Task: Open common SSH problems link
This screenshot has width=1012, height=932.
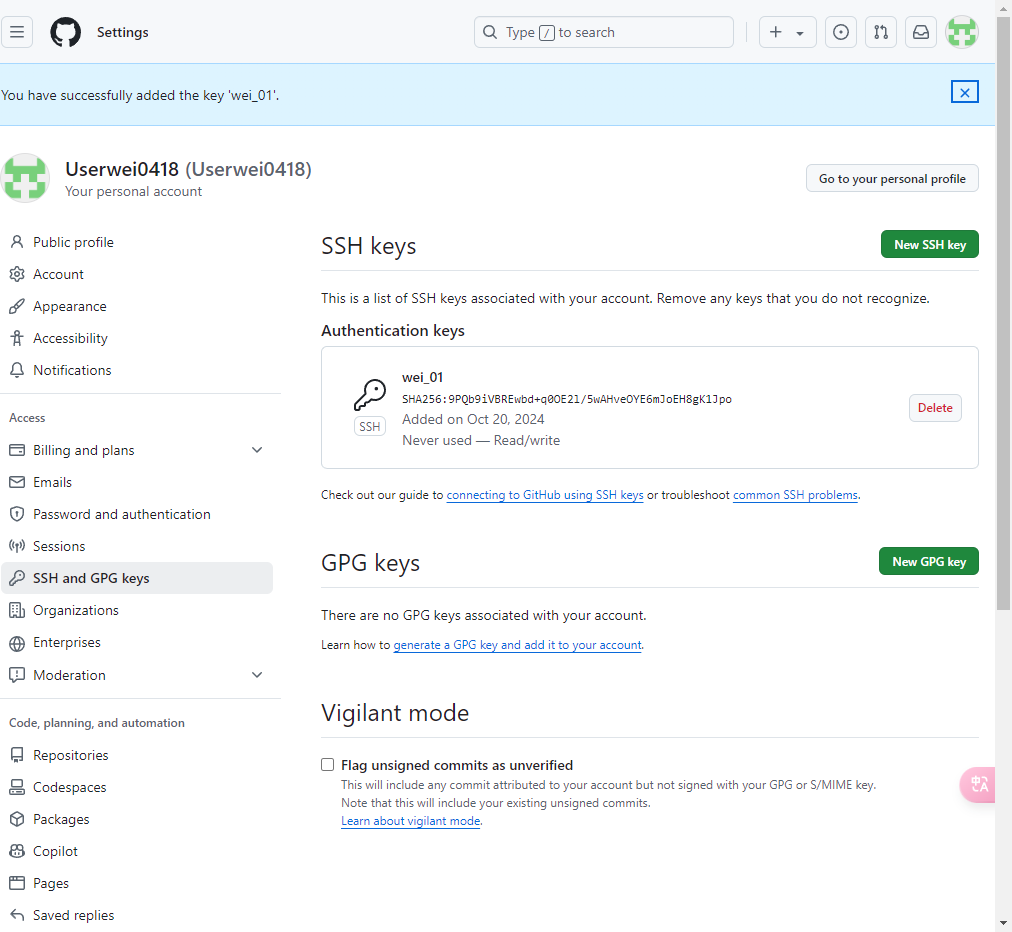Action: (x=795, y=495)
